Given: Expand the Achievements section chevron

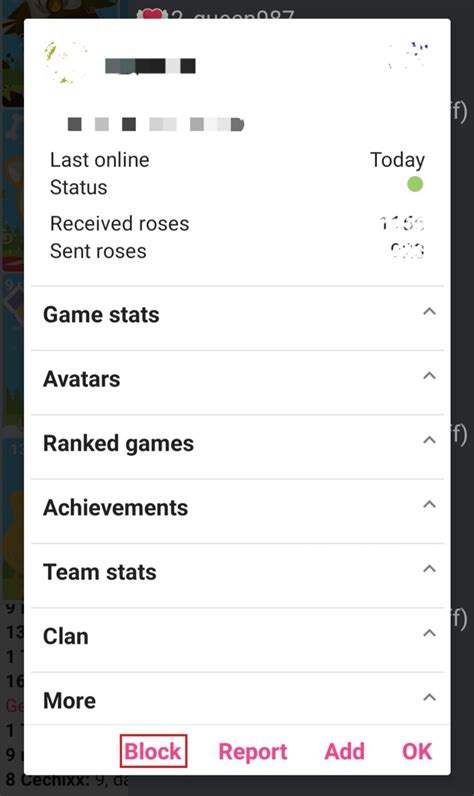Looking at the screenshot, I should click(x=429, y=505).
